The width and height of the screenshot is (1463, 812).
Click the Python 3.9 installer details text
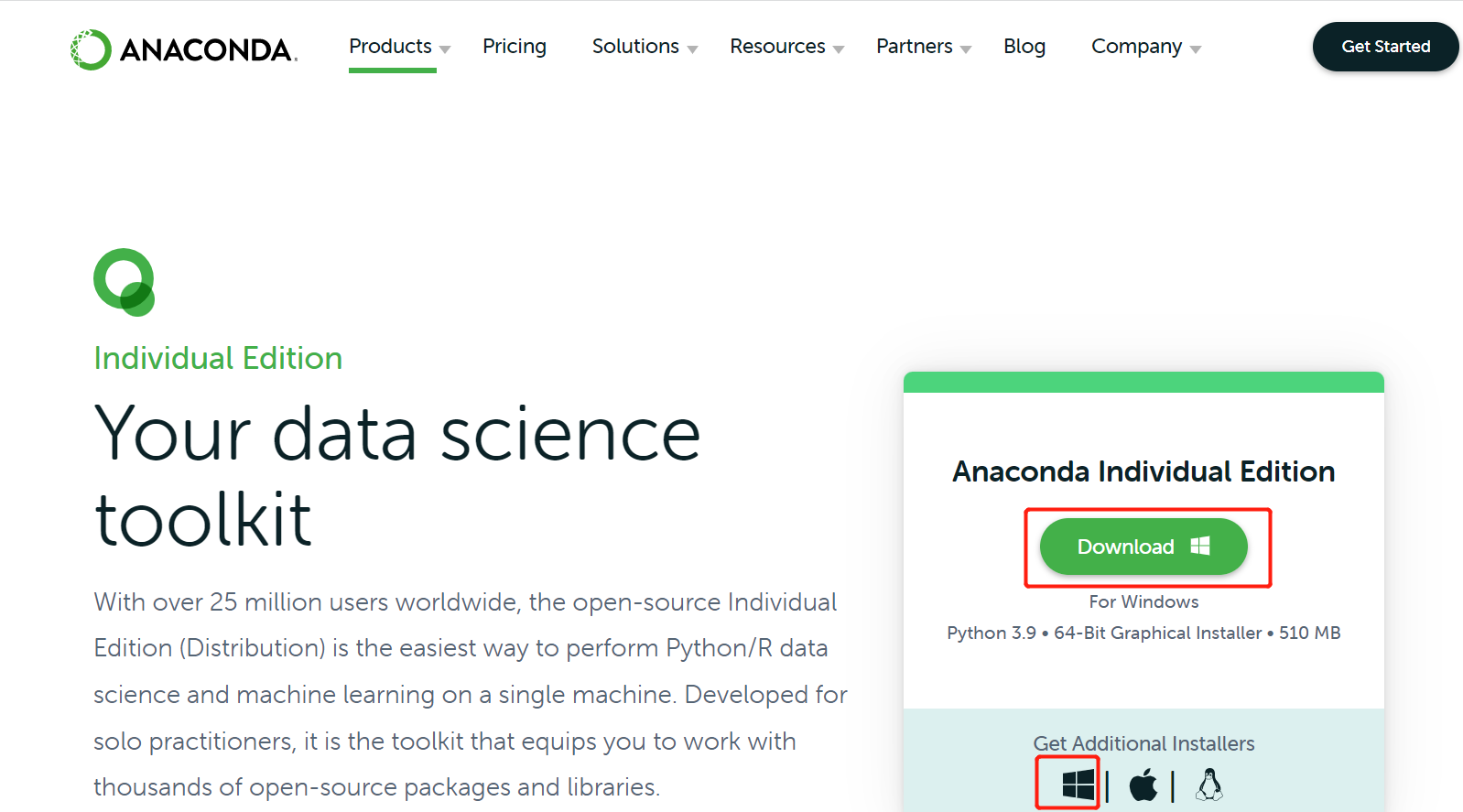point(1143,633)
